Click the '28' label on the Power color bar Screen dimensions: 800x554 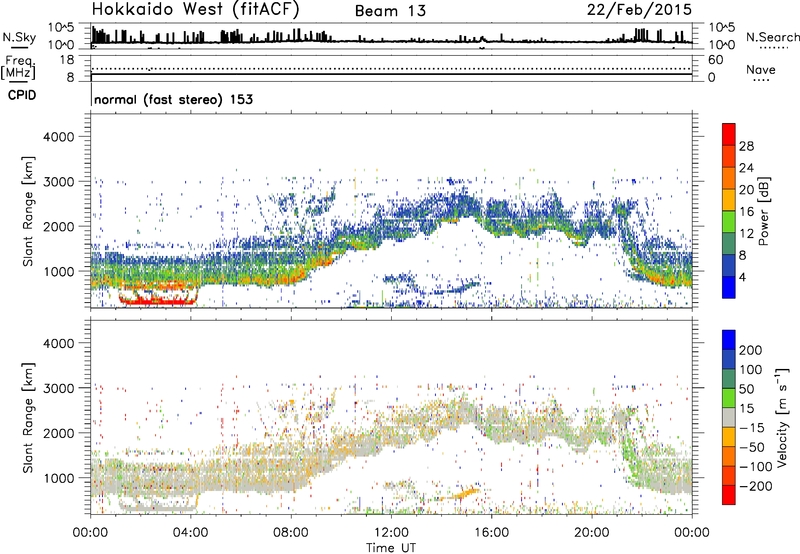(x=746, y=146)
